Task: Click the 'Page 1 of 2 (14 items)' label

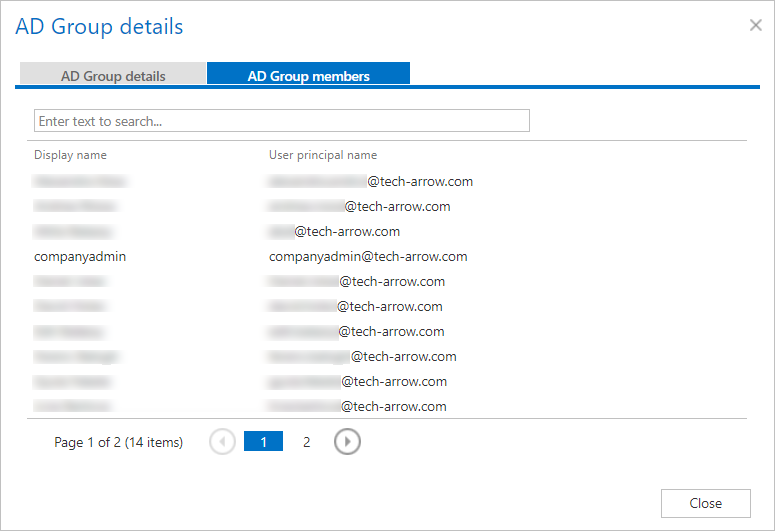Action: (x=118, y=442)
